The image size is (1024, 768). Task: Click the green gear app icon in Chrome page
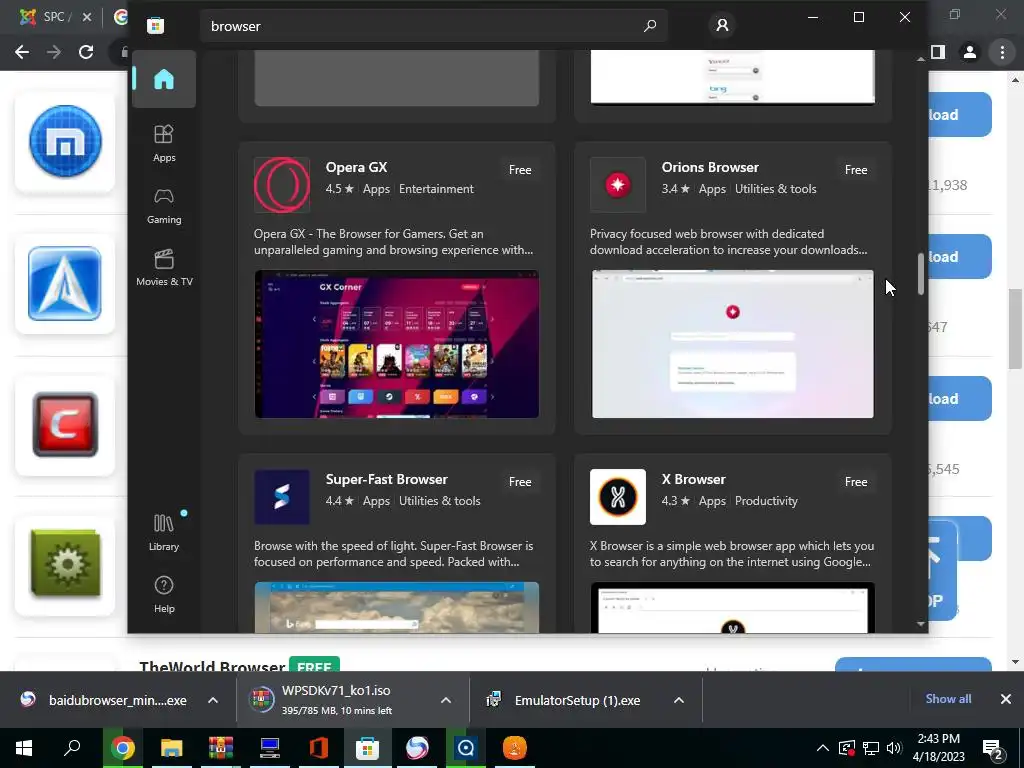tap(65, 564)
